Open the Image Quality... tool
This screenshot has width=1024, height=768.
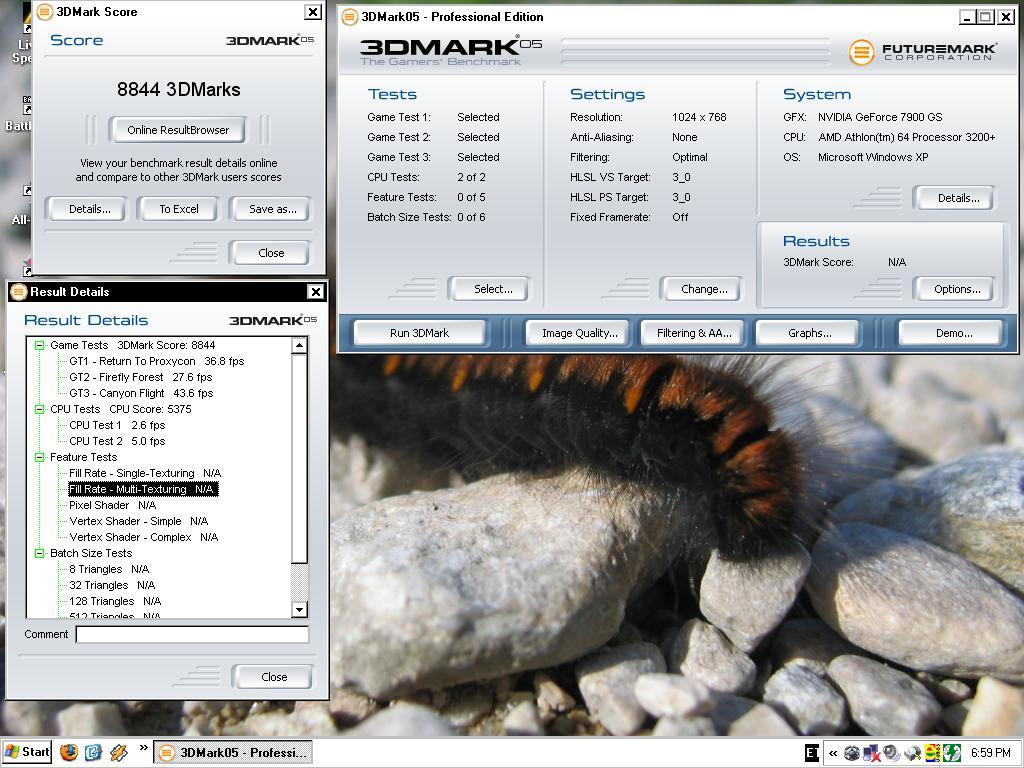(x=579, y=333)
